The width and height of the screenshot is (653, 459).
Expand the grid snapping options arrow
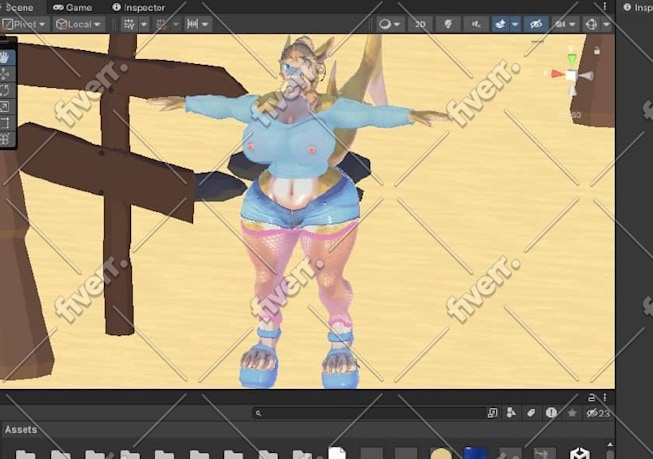tap(176, 25)
